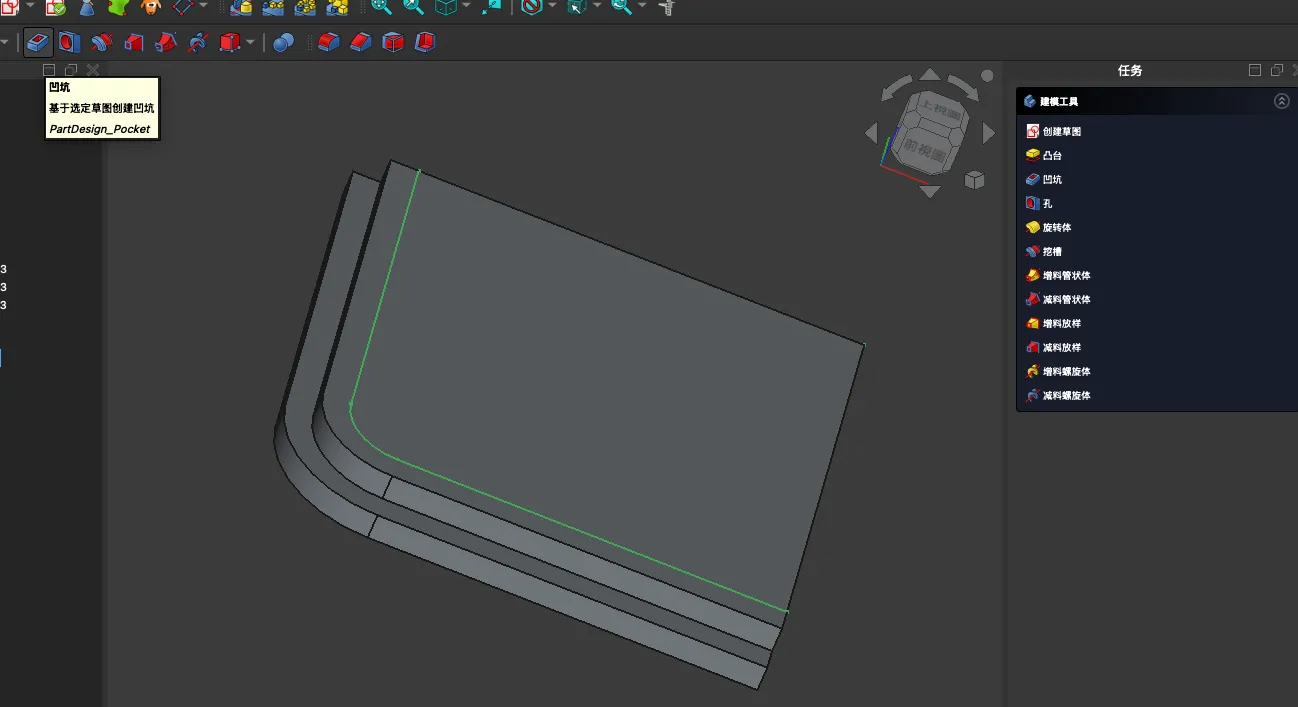Choose 旋转体 from the modeling tools list
1298x707 pixels.
[x=1056, y=227]
